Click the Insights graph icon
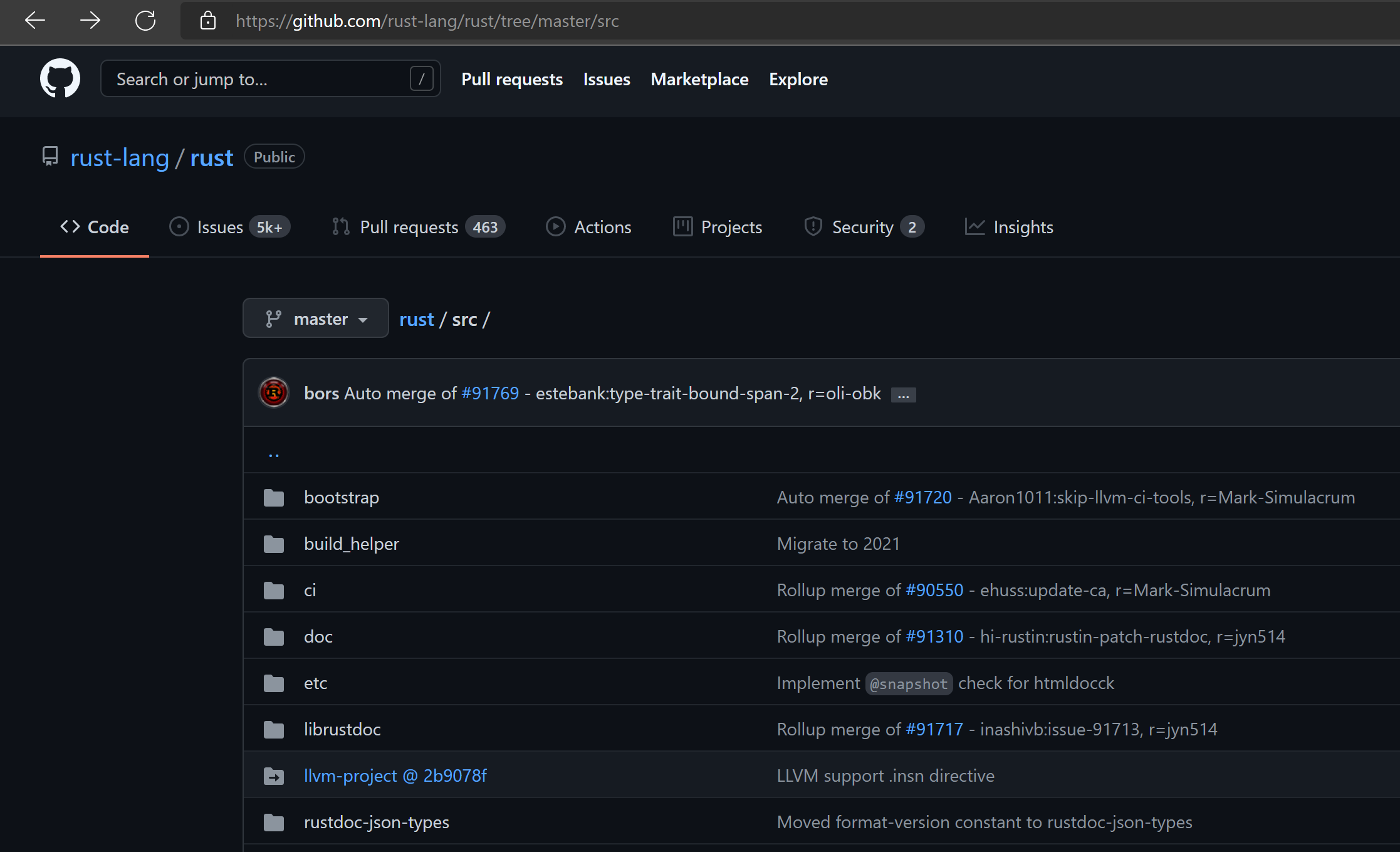The width and height of the screenshot is (1400, 852). (x=974, y=226)
